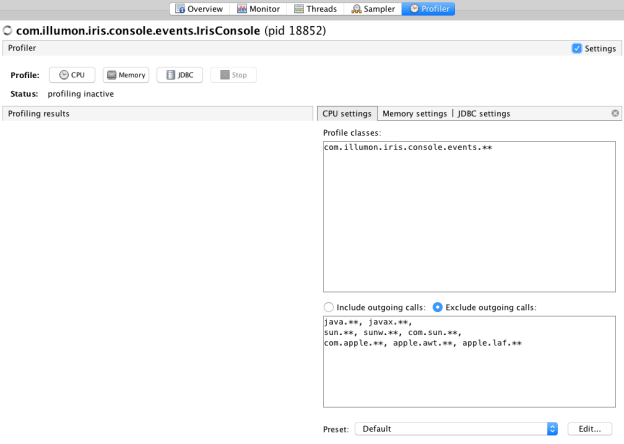Switch to Memory settings tab
Image resolution: width=624 pixels, height=444 pixels.
pyautogui.click(x=415, y=114)
